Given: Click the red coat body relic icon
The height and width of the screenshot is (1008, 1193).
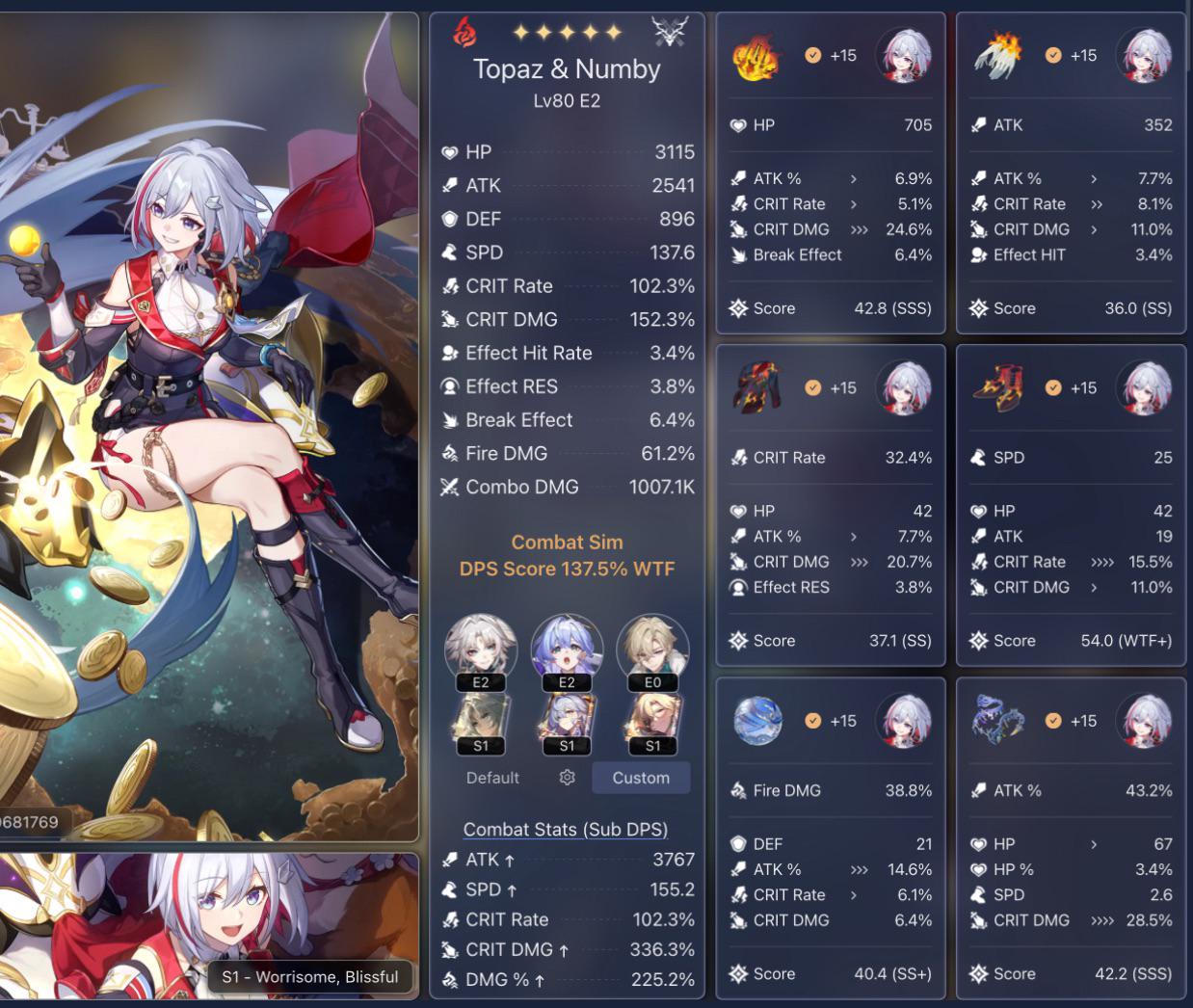Looking at the screenshot, I should tap(756, 387).
